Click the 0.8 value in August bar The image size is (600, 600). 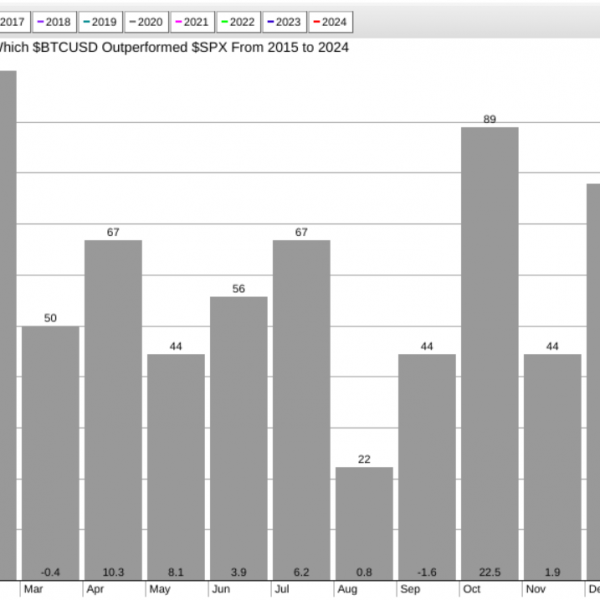364,572
